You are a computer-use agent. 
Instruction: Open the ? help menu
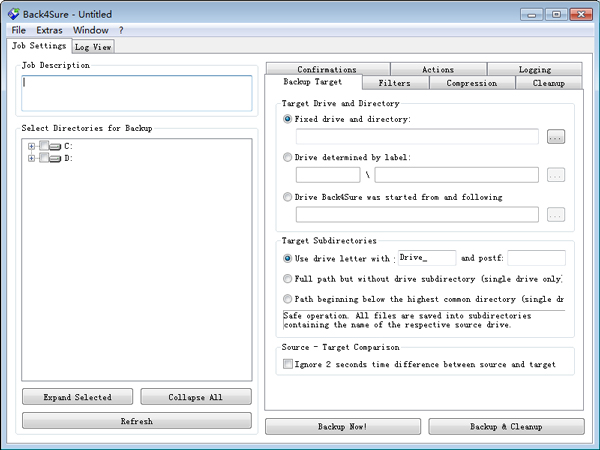[x=121, y=30]
